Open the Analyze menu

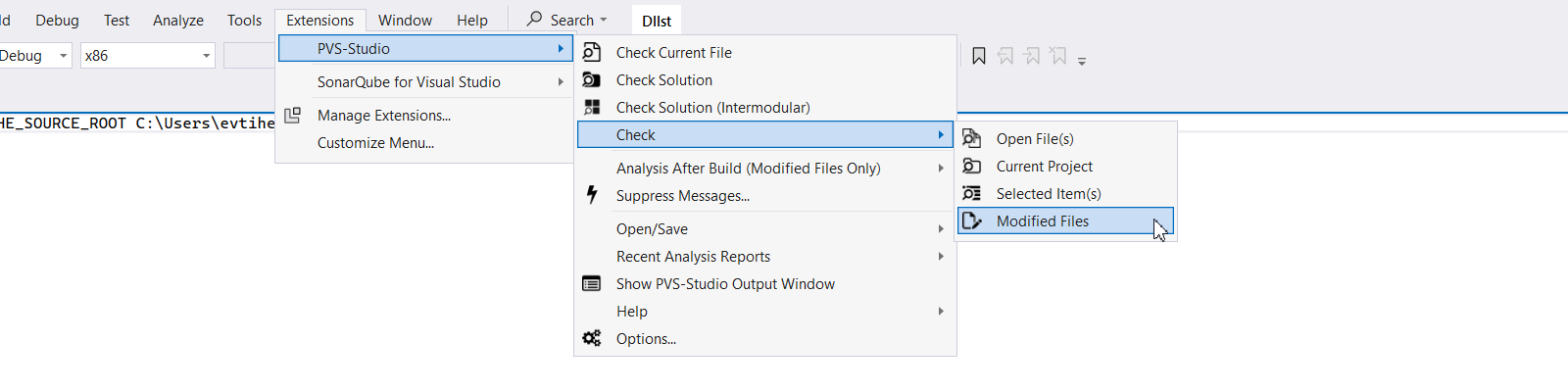[x=178, y=20]
